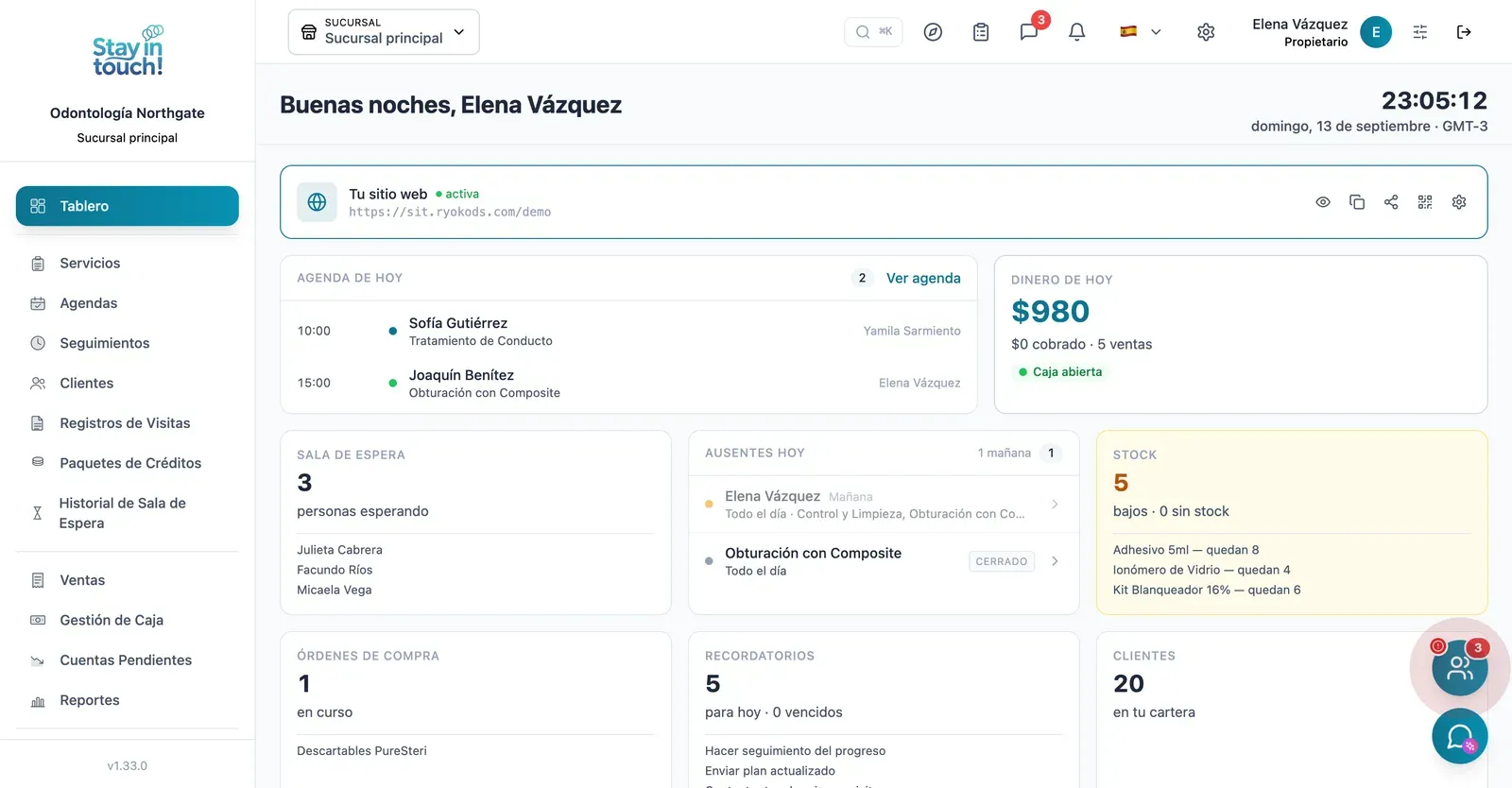Open chat messages with 3 badge
This screenshot has height=788, width=1512.
pyautogui.click(x=1029, y=32)
